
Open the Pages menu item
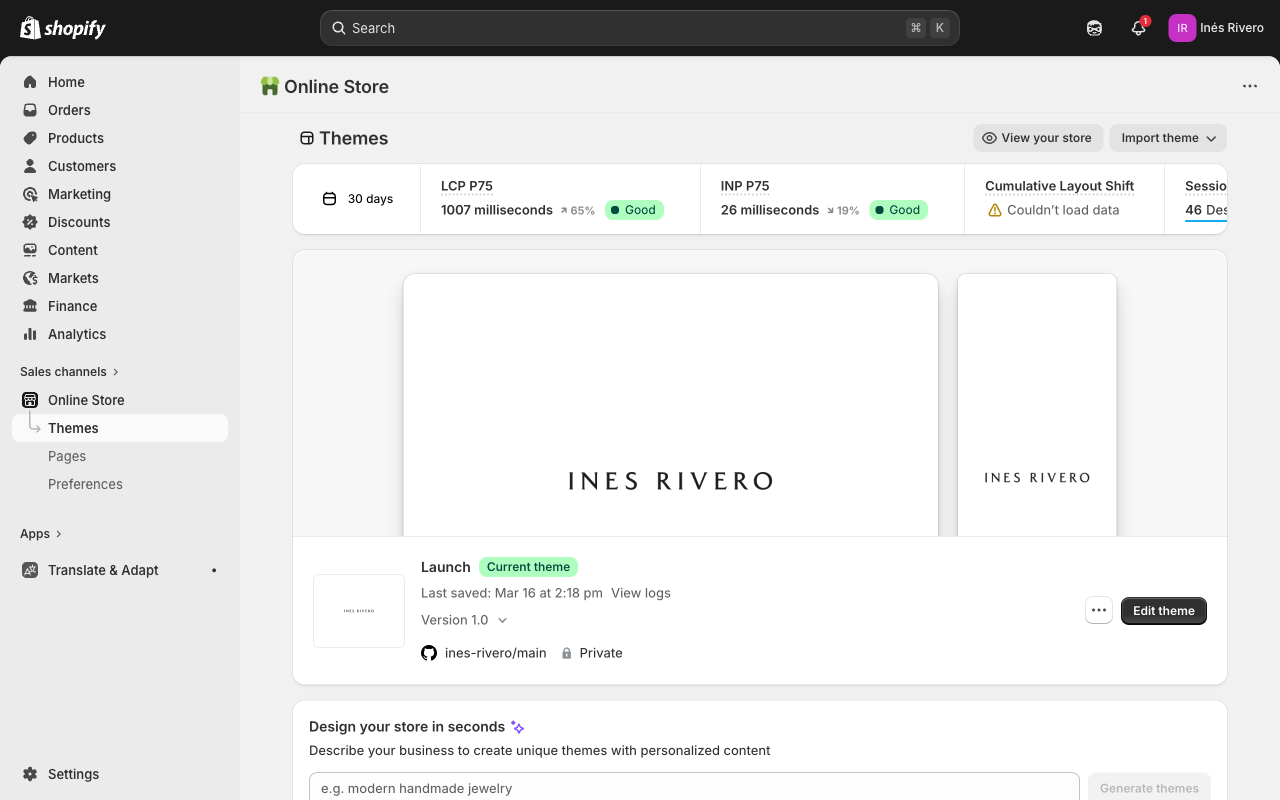pyautogui.click(x=67, y=456)
